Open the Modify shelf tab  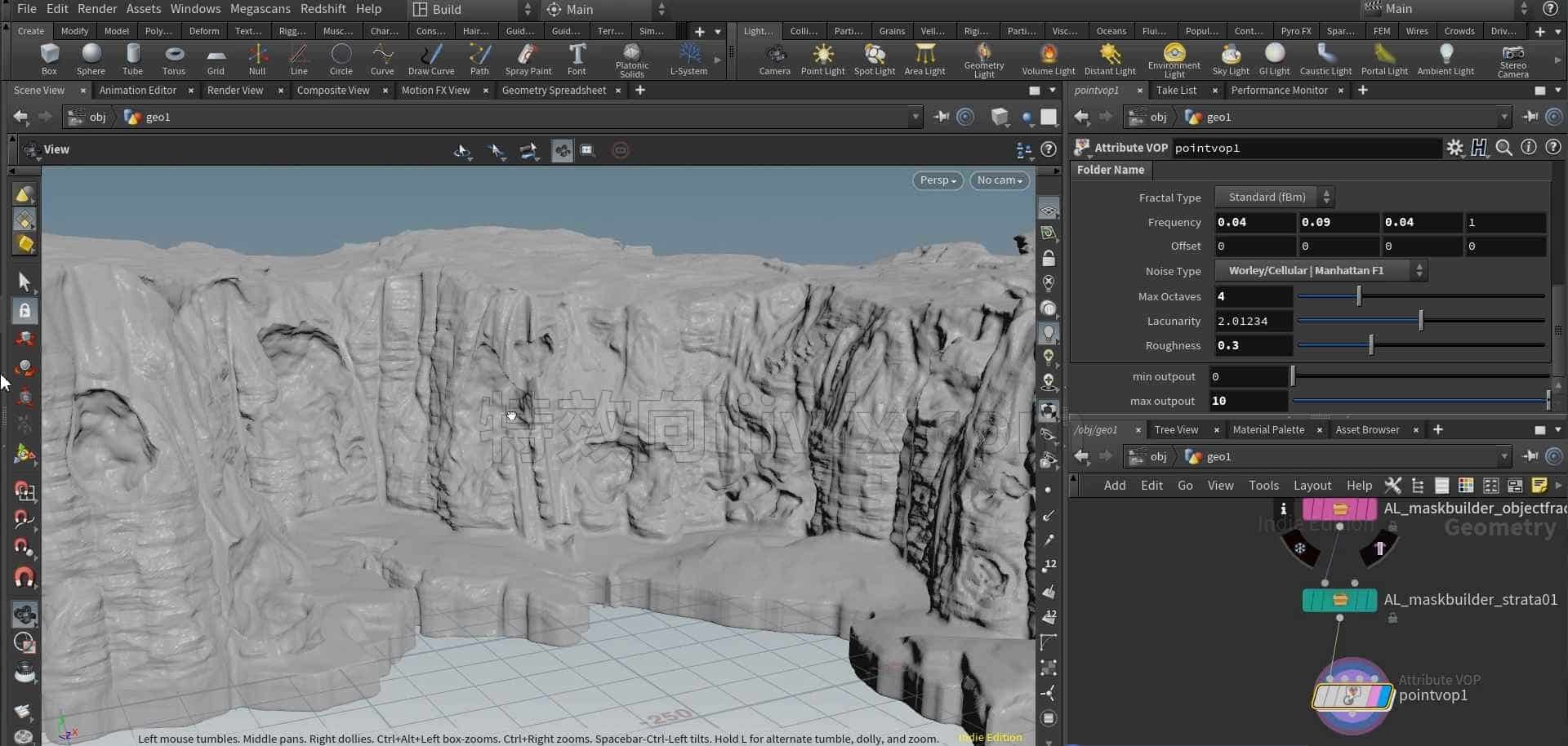[74, 31]
